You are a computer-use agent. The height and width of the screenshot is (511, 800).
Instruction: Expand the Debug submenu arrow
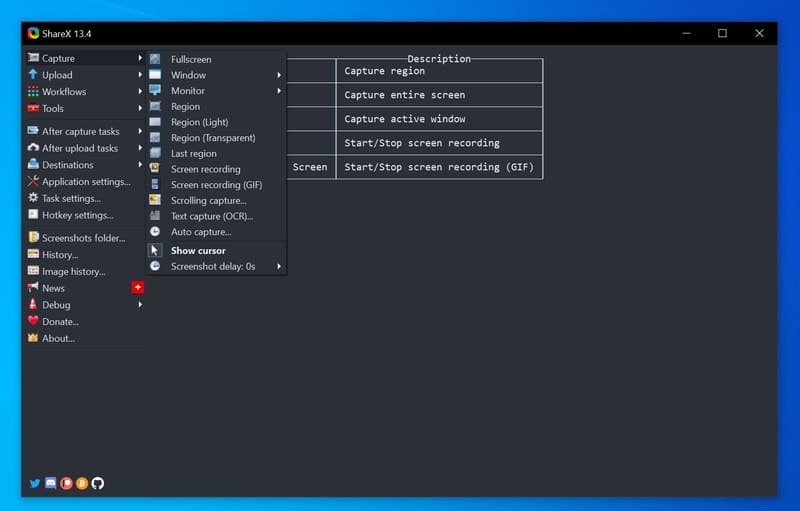click(x=140, y=305)
